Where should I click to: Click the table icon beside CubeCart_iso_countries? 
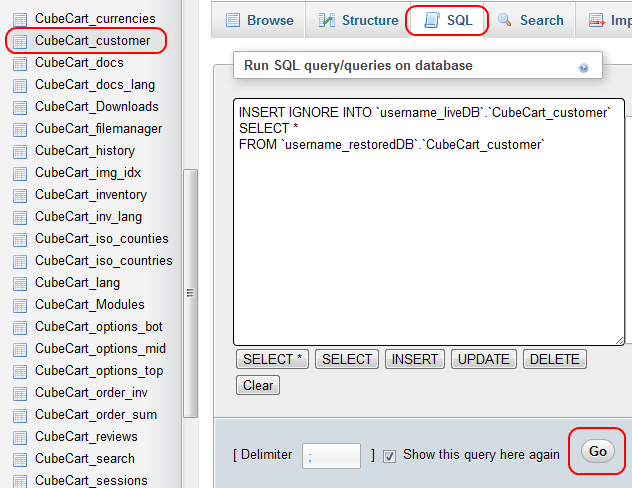pyautogui.click(x=20, y=262)
